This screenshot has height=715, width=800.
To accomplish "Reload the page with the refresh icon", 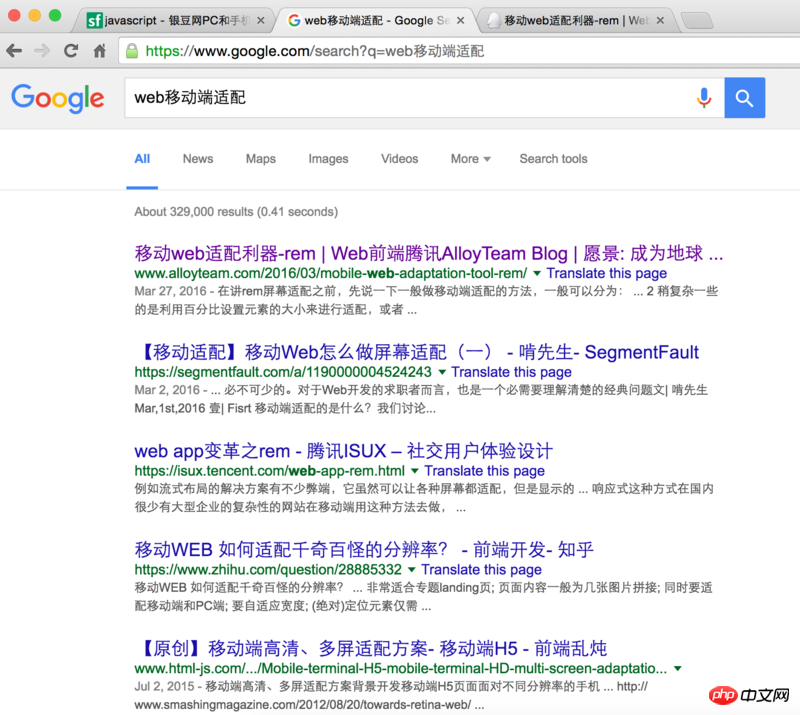I will tap(71, 51).
